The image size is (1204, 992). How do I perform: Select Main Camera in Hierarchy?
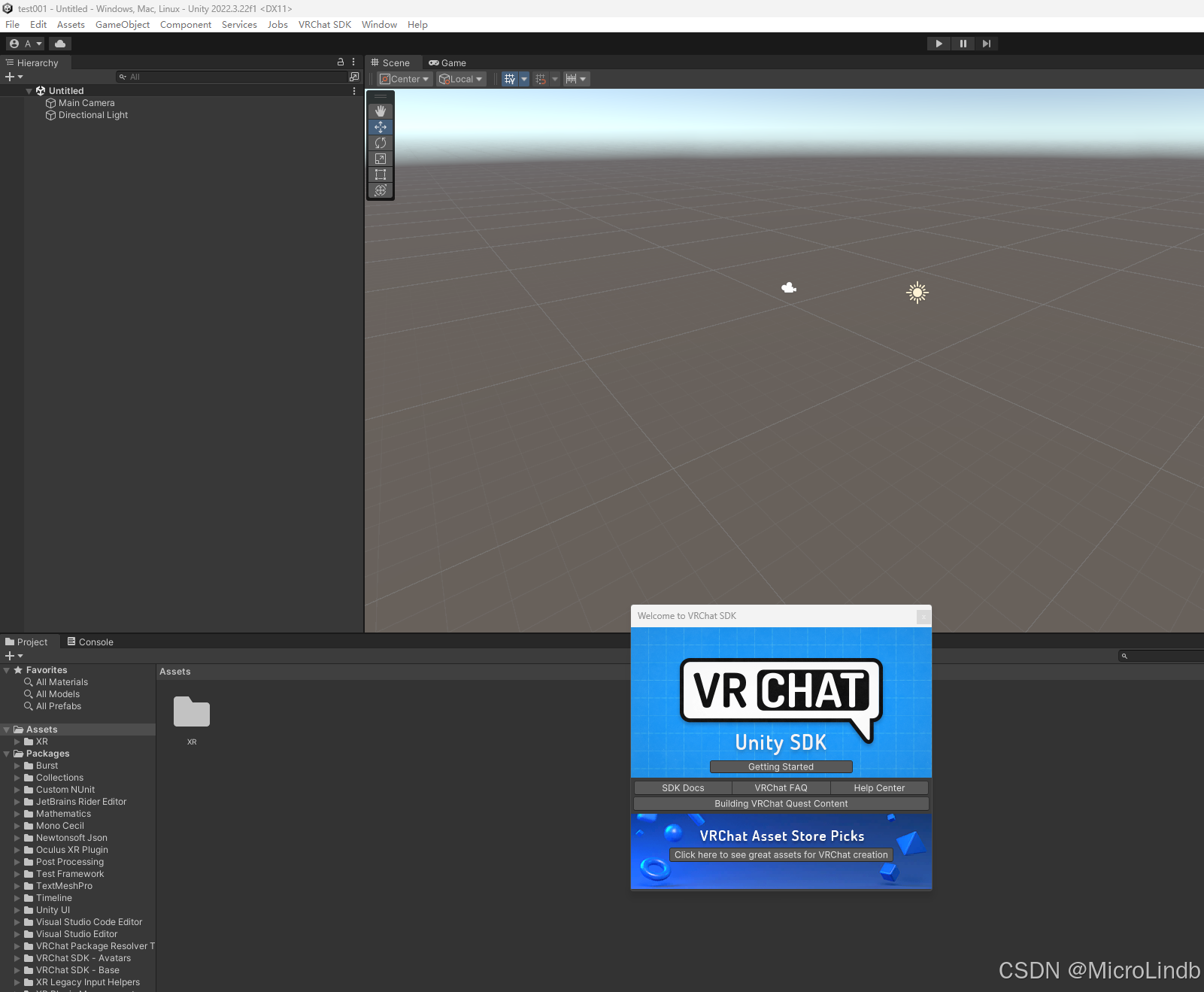pyautogui.click(x=86, y=103)
